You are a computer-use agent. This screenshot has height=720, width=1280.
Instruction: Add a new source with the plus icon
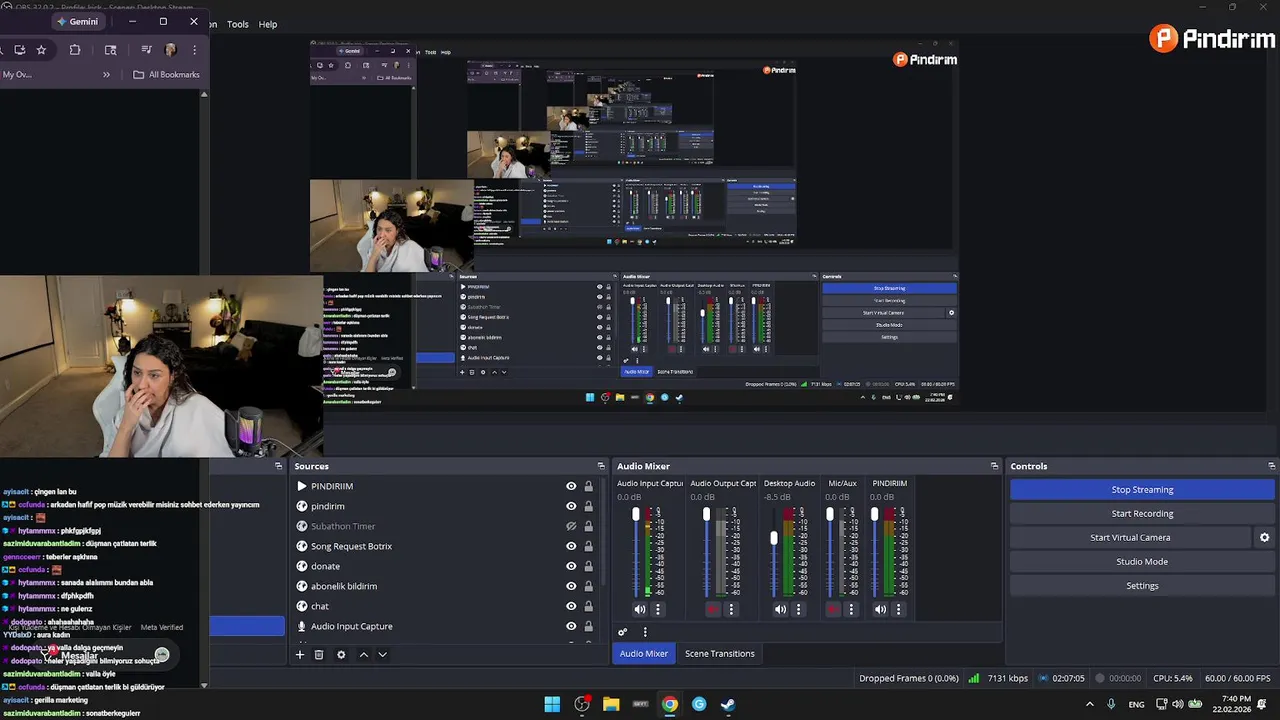[299, 654]
